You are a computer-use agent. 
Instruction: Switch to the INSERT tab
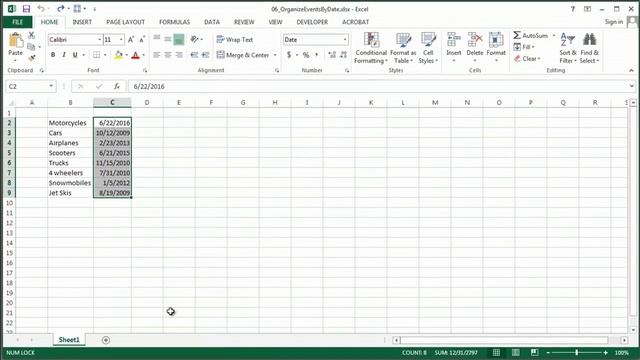point(82,22)
